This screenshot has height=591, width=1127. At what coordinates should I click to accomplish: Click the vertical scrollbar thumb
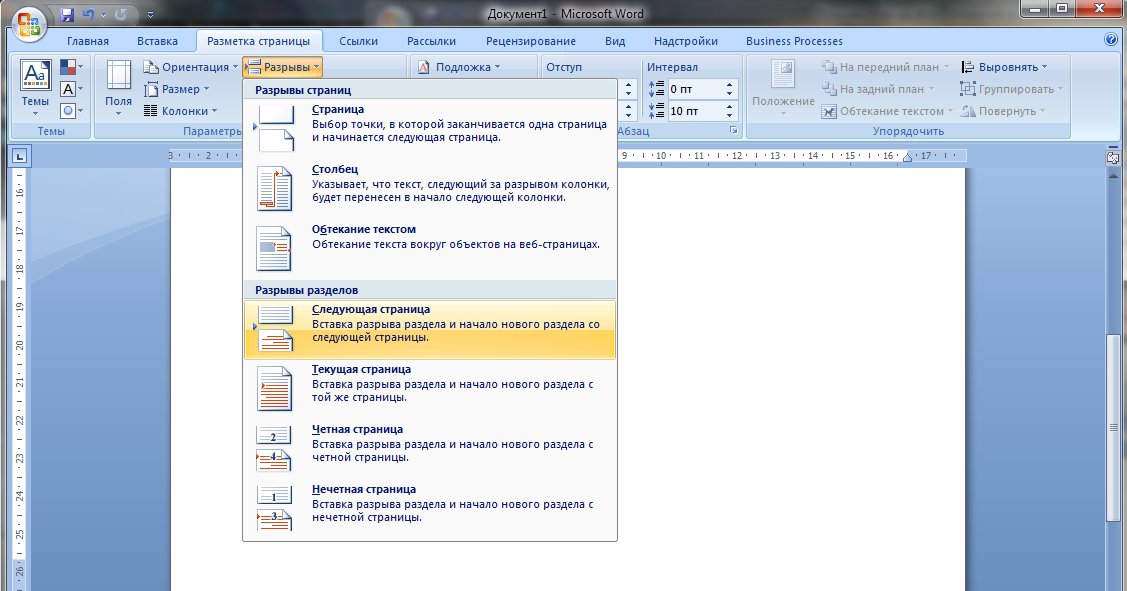click(x=1113, y=428)
